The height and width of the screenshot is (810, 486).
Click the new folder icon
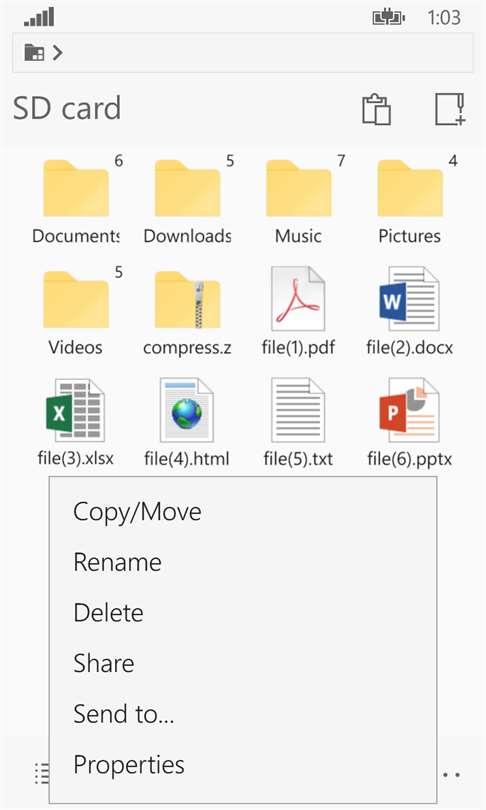[450, 109]
